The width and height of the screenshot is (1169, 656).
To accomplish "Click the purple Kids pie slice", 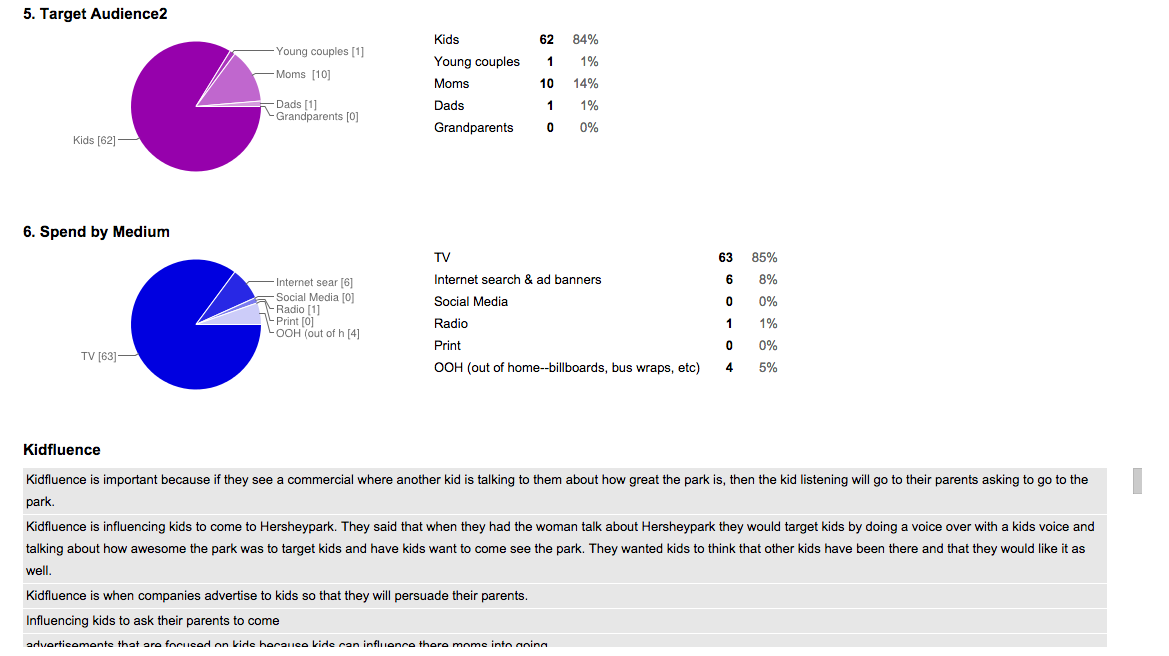I will pos(175,120).
